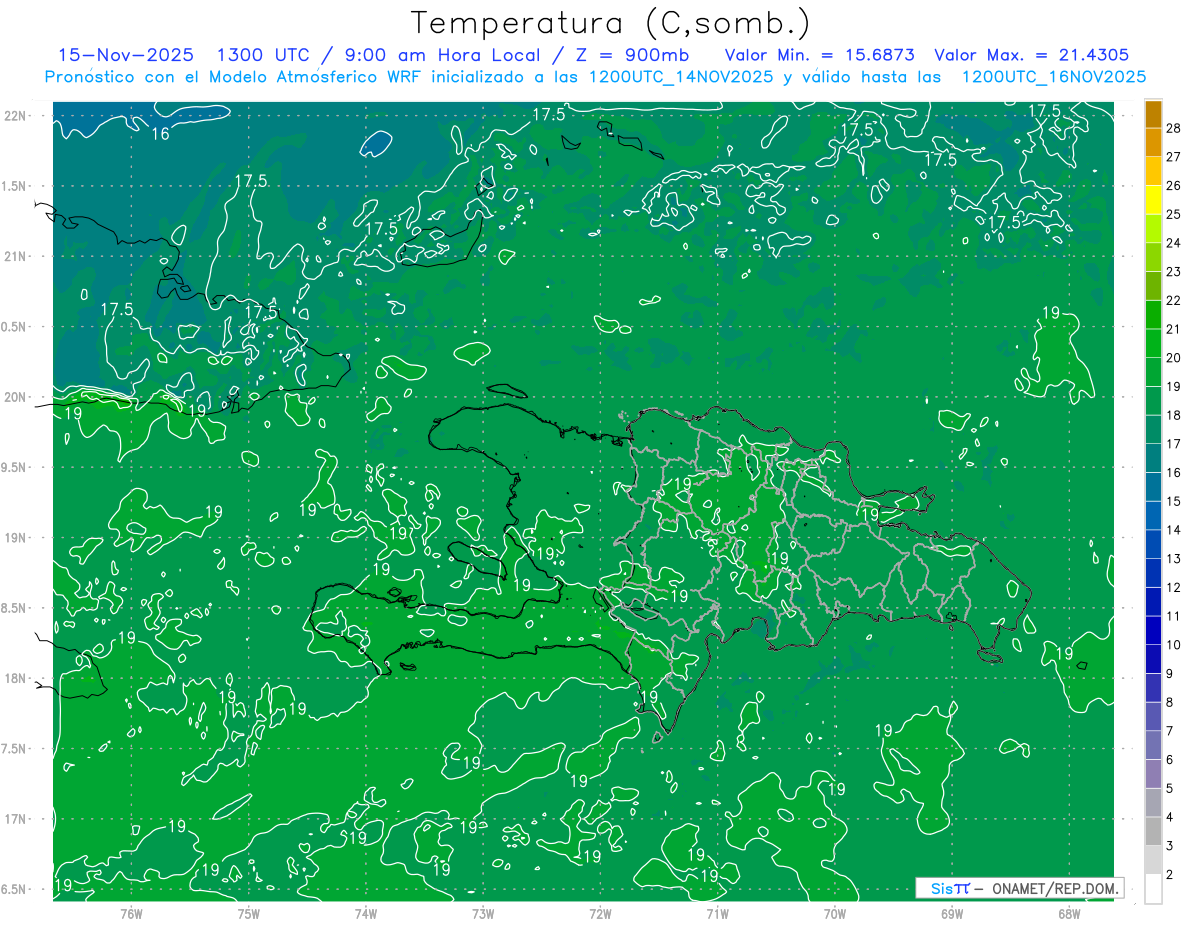Click the legend number '21'
Image resolution: width=1200 pixels, height=927 pixels.
point(1173,329)
